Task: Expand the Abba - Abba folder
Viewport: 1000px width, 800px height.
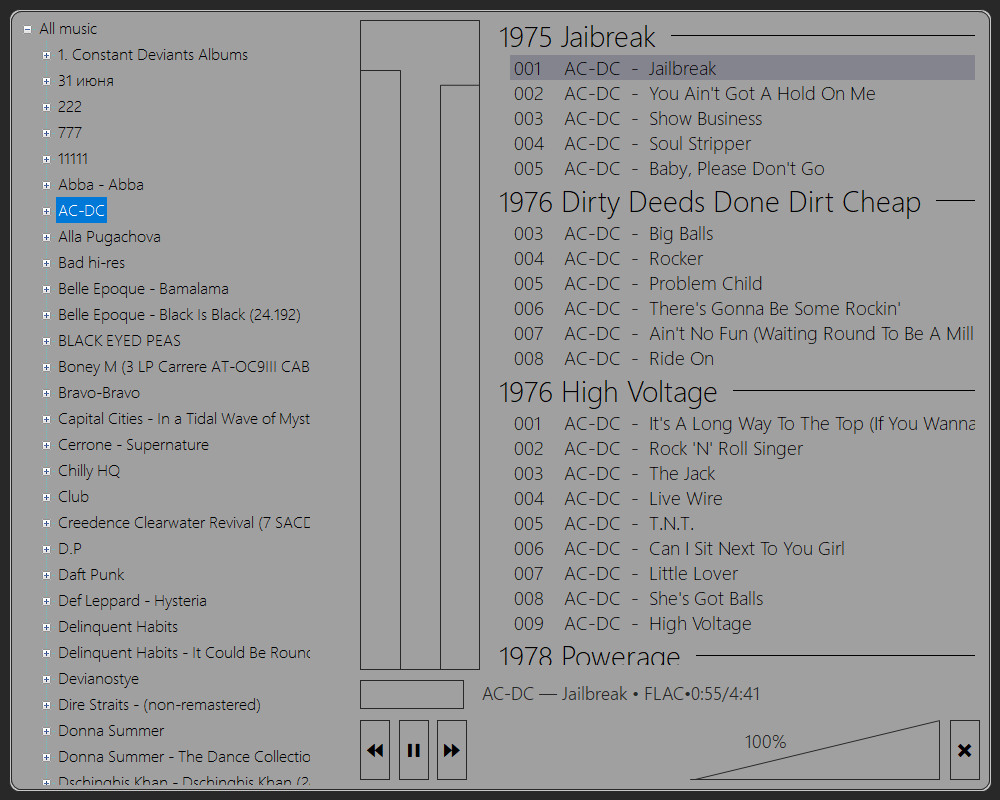Action: tap(46, 185)
